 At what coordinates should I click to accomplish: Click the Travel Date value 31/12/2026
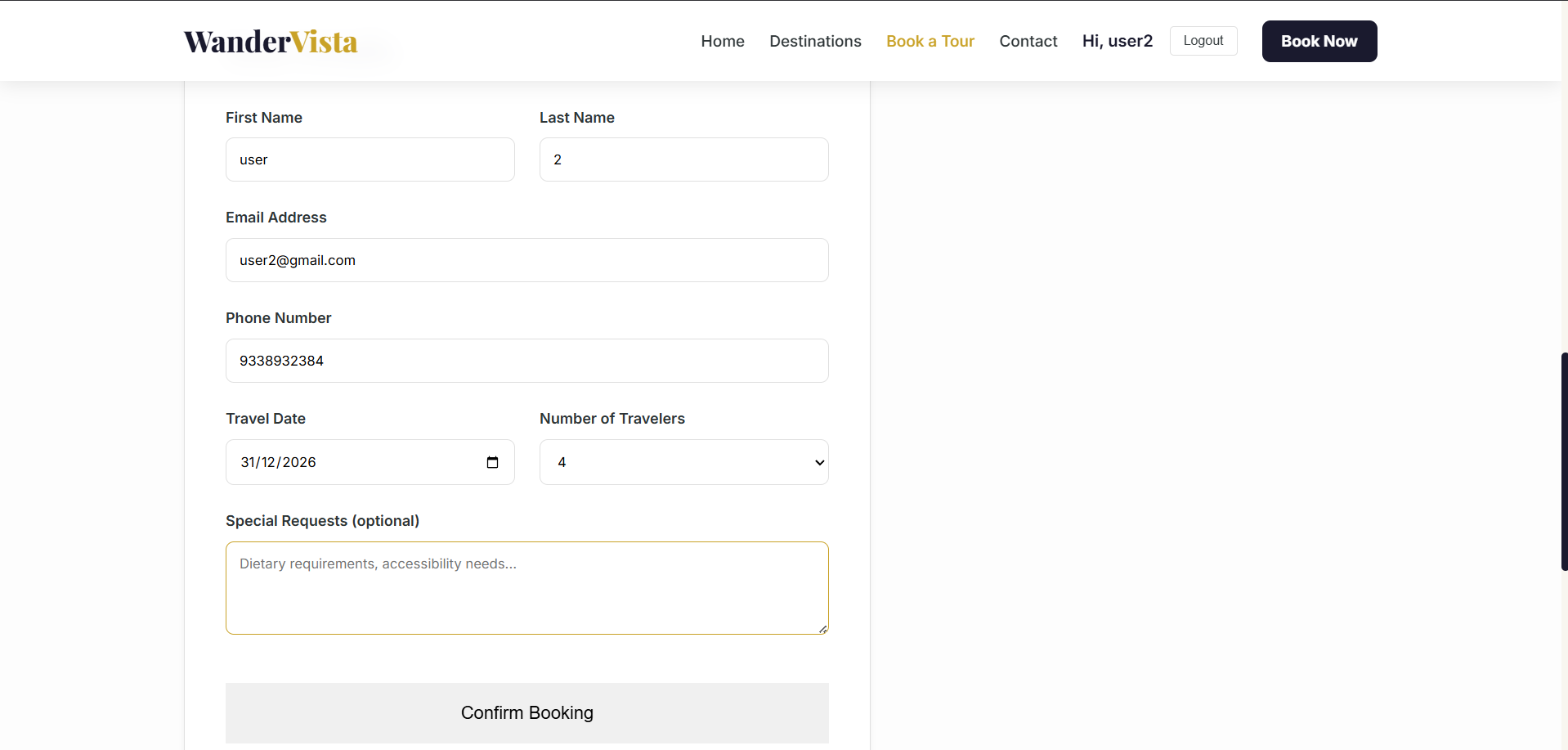(x=278, y=462)
